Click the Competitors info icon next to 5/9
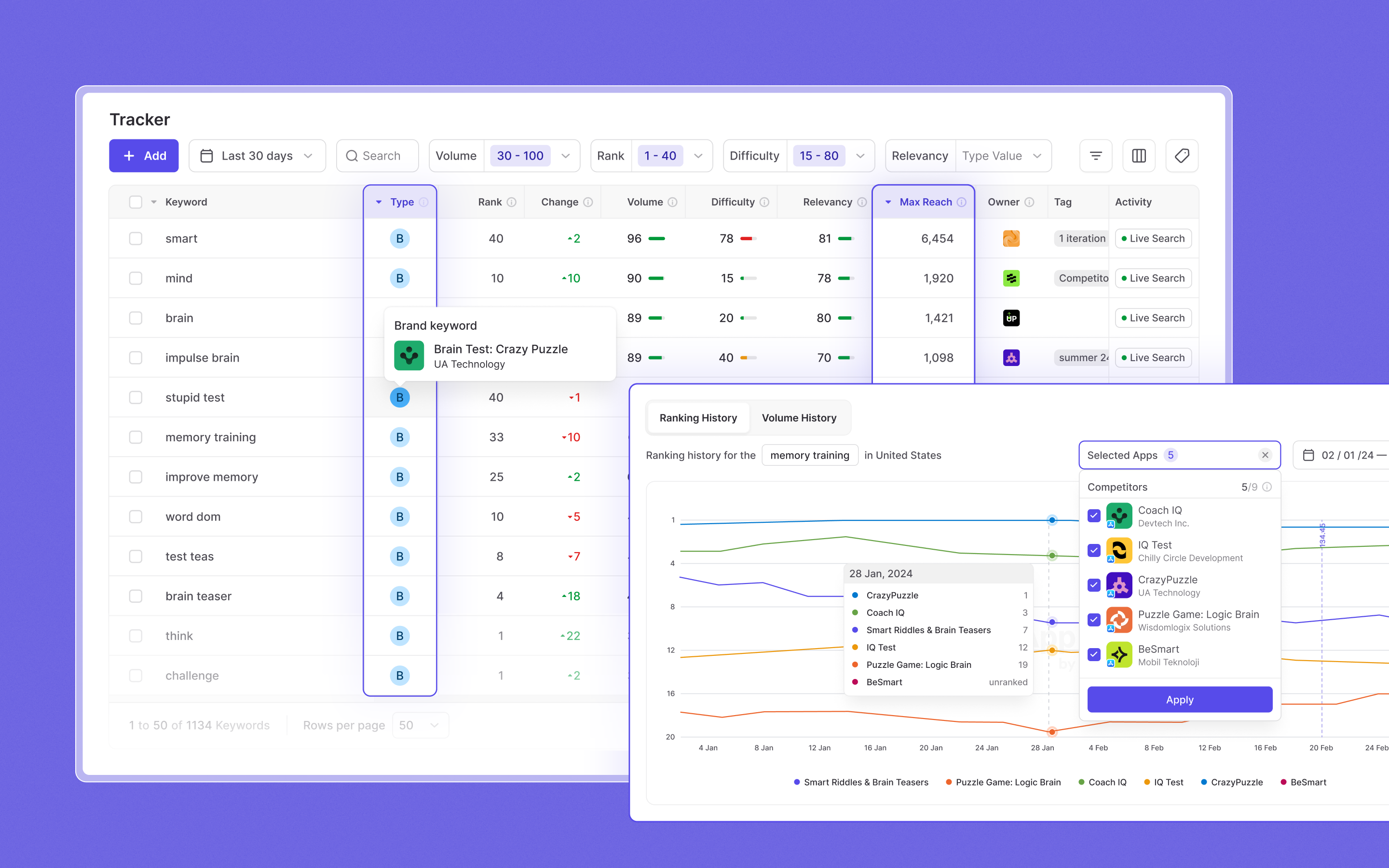The width and height of the screenshot is (1389, 868). (x=1267, y=487)
